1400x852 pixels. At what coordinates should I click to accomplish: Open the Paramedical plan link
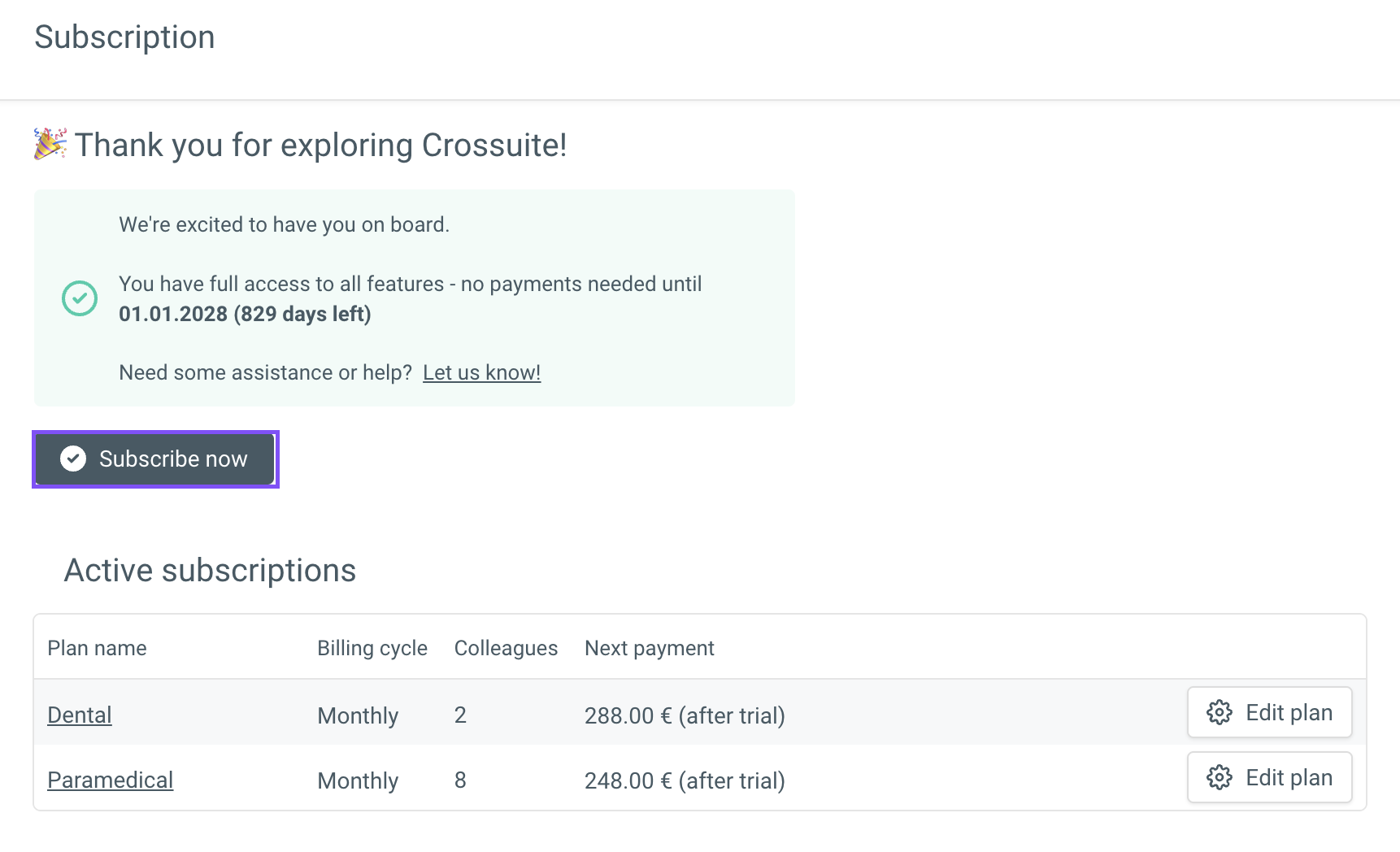click(x=111, y=780)
